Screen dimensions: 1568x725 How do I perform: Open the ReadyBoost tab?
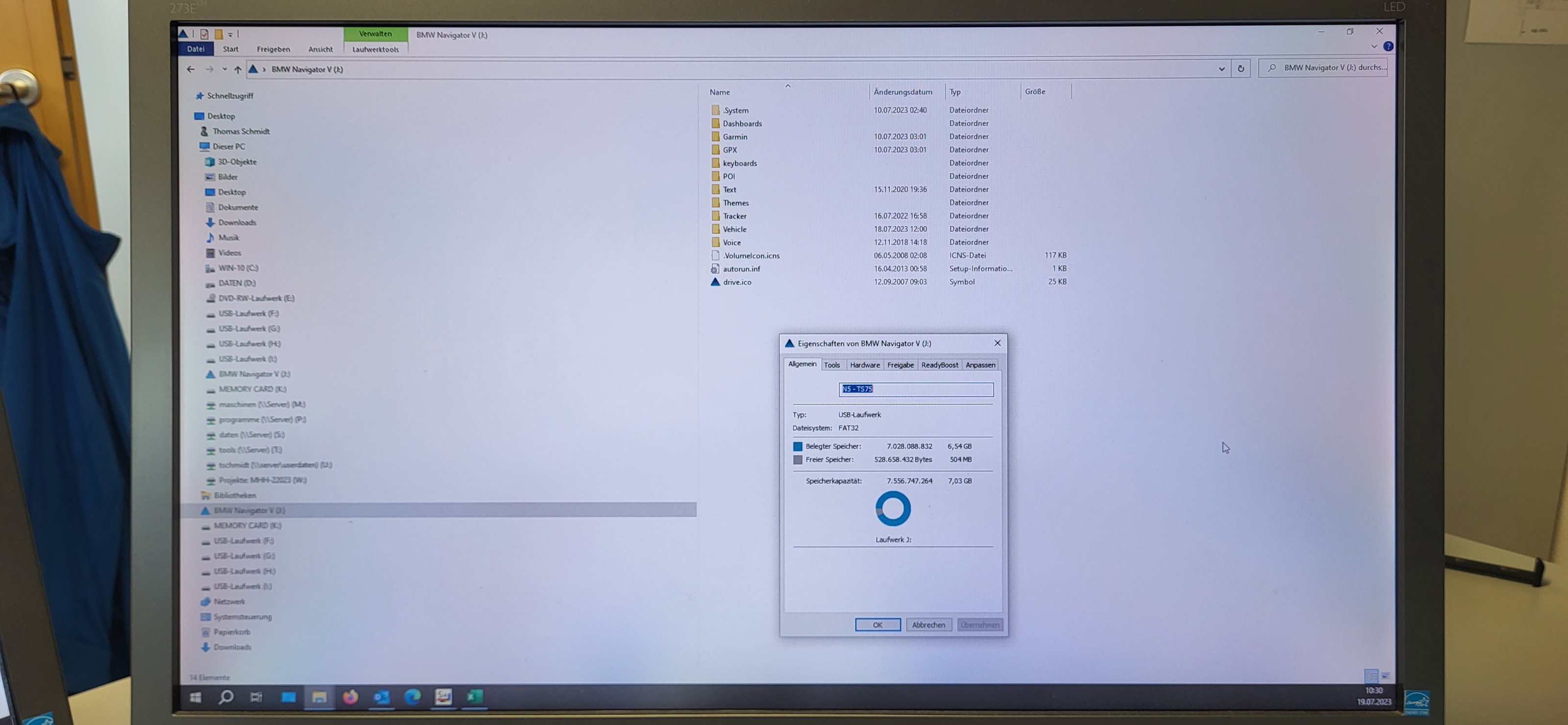(939, 365)
